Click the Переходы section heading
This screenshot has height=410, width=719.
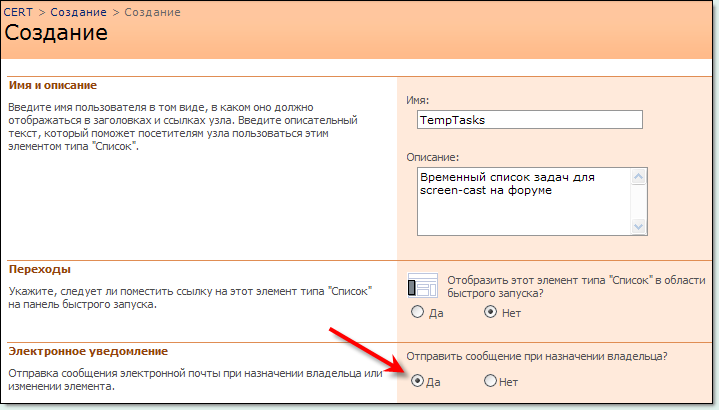point(39,269)
